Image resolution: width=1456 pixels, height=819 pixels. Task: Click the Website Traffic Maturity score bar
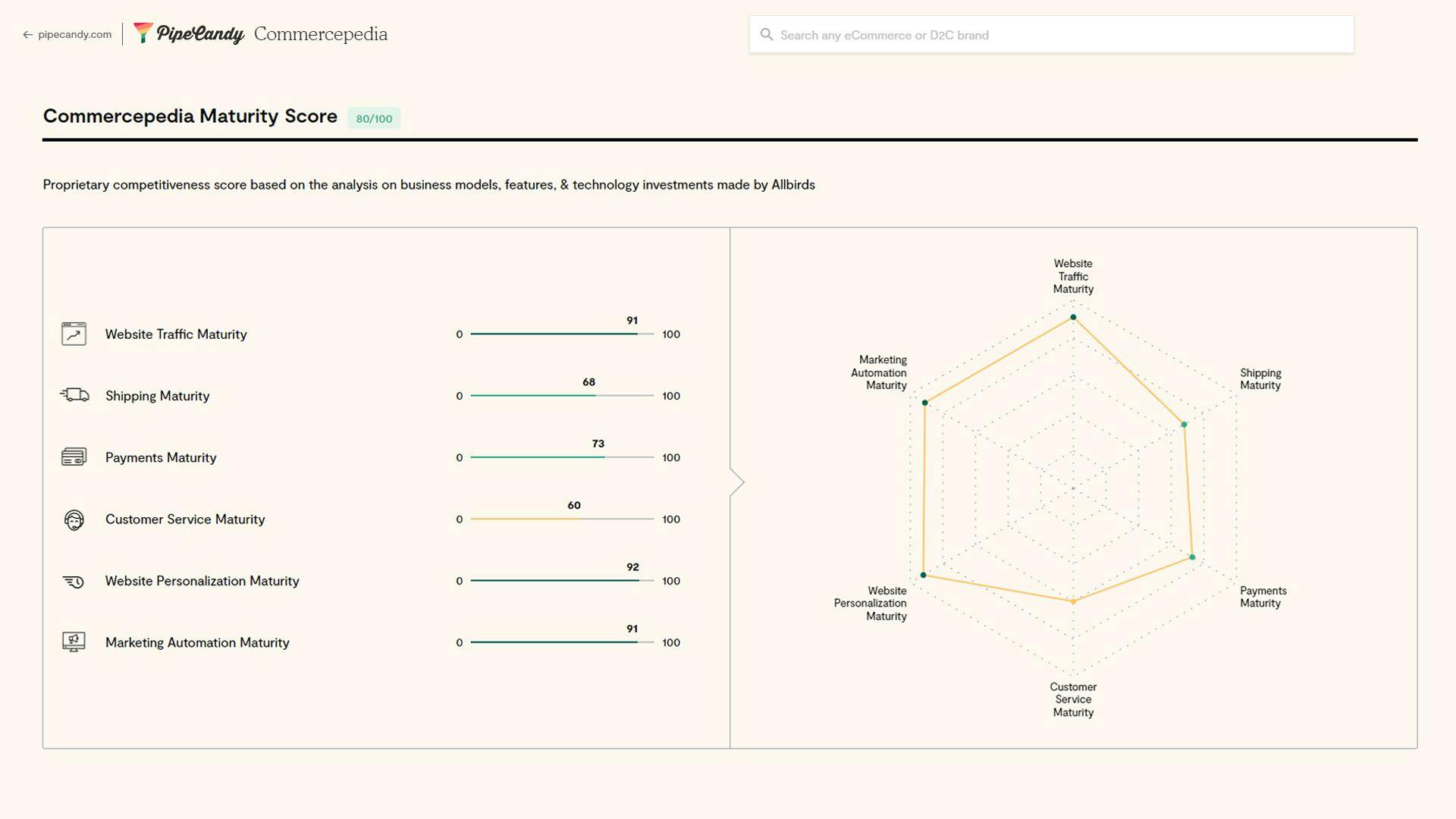tap(562, 334)
